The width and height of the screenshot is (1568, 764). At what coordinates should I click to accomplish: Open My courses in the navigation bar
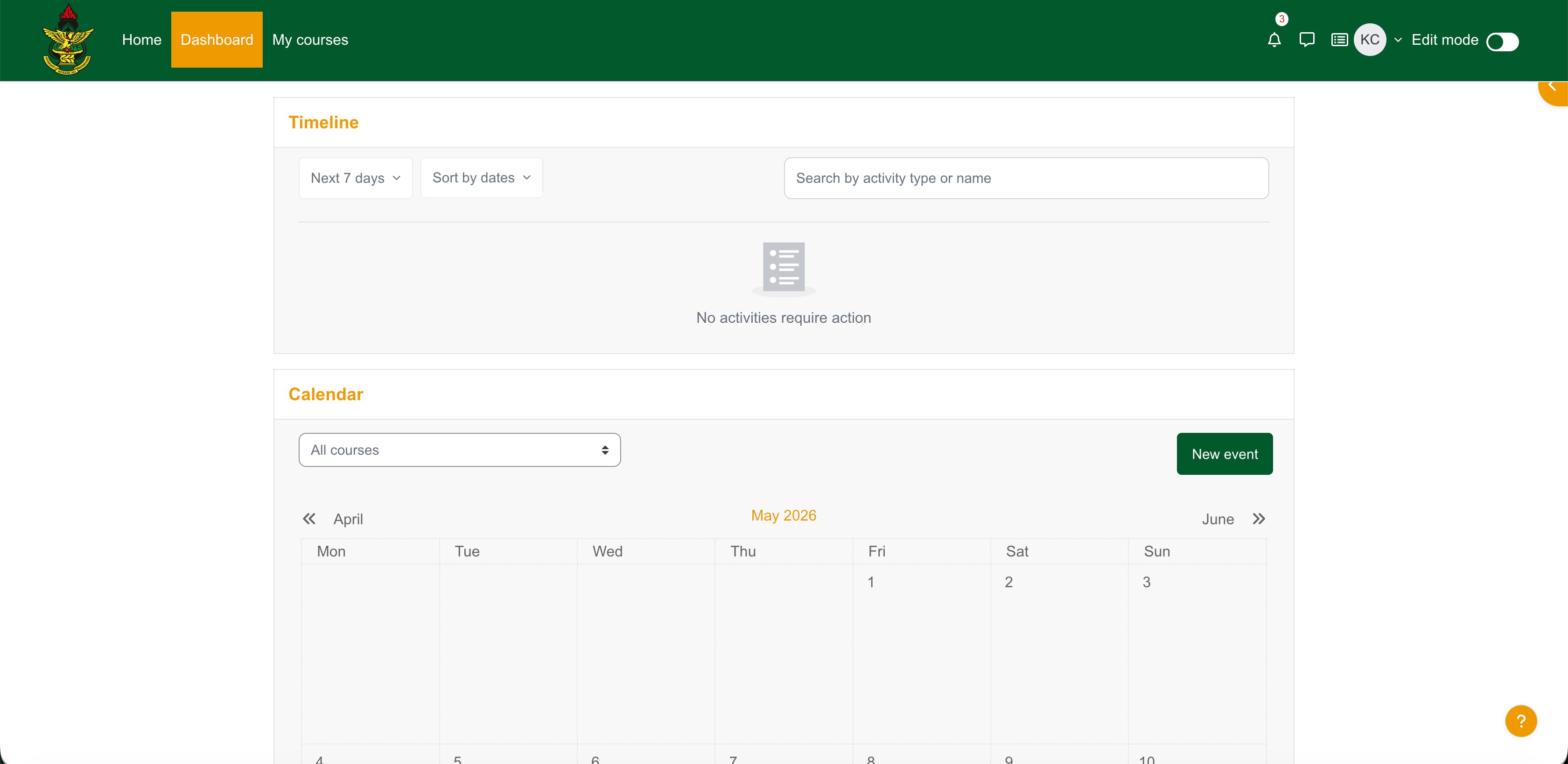[310, 40]
